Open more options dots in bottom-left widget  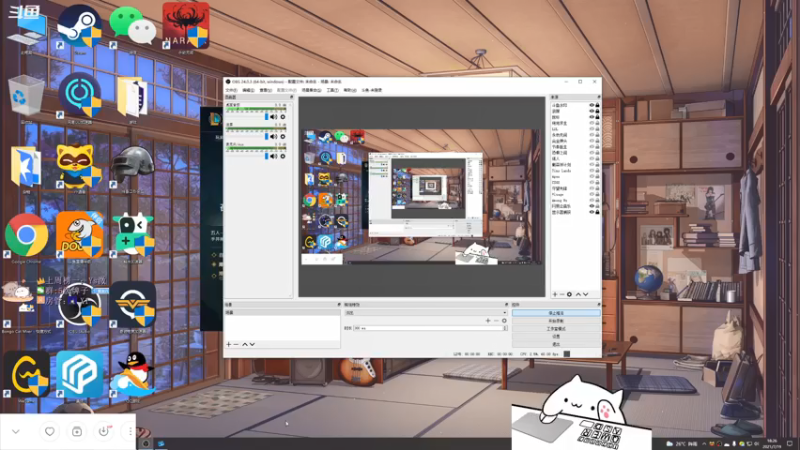point(130,432)
